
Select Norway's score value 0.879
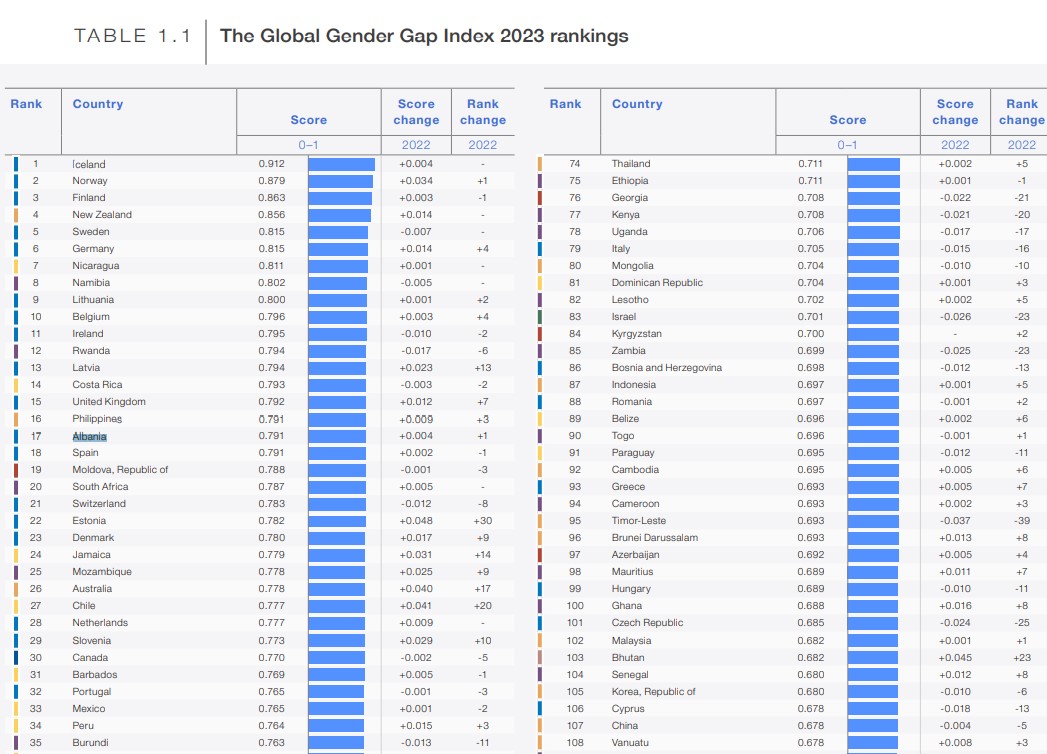[x=271, y=181]
